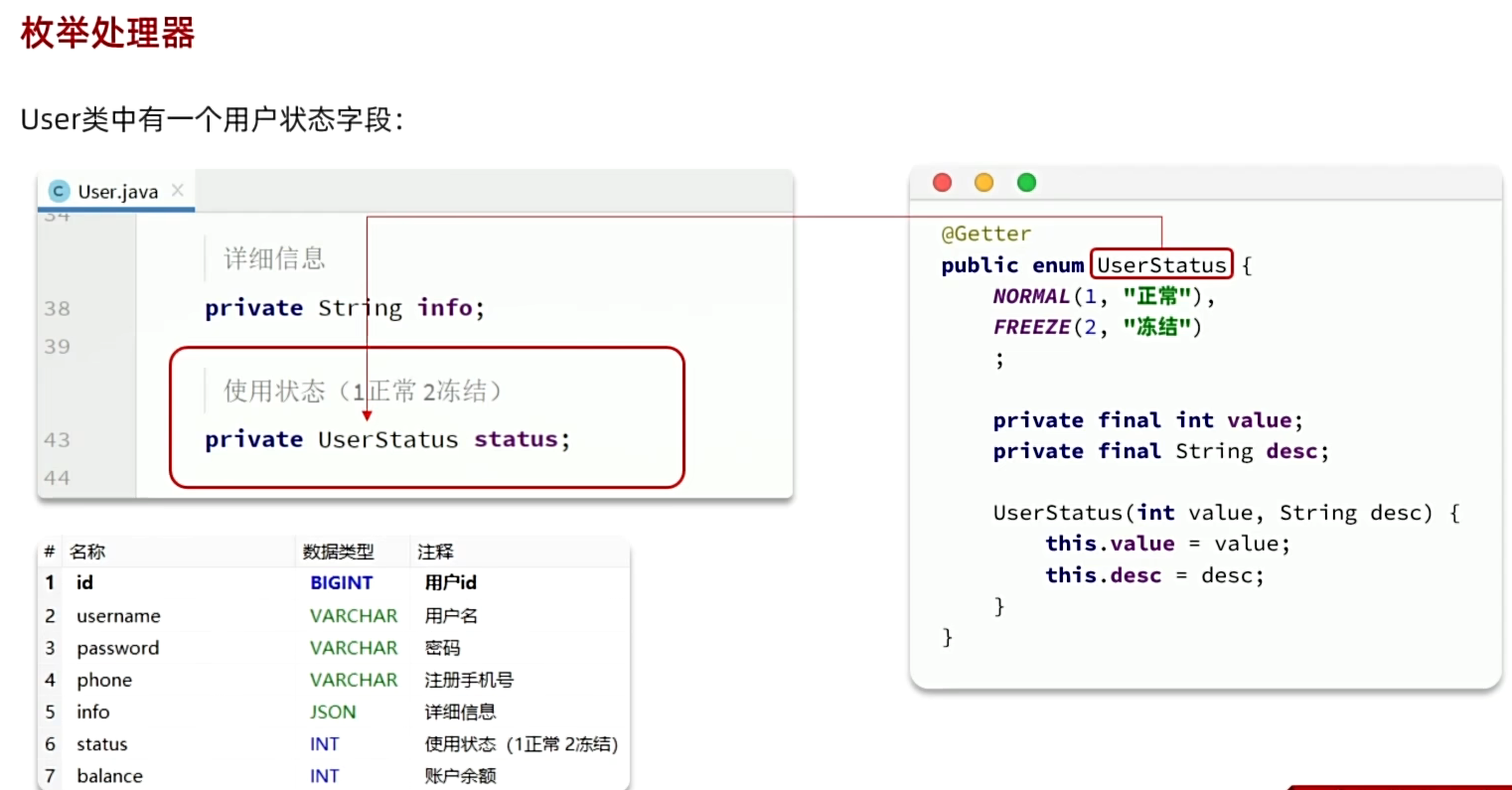Screen dimensions: 1512x790
Task: Click the @Getter annotation
Action: pyautogui.click(x=986, y=234)
